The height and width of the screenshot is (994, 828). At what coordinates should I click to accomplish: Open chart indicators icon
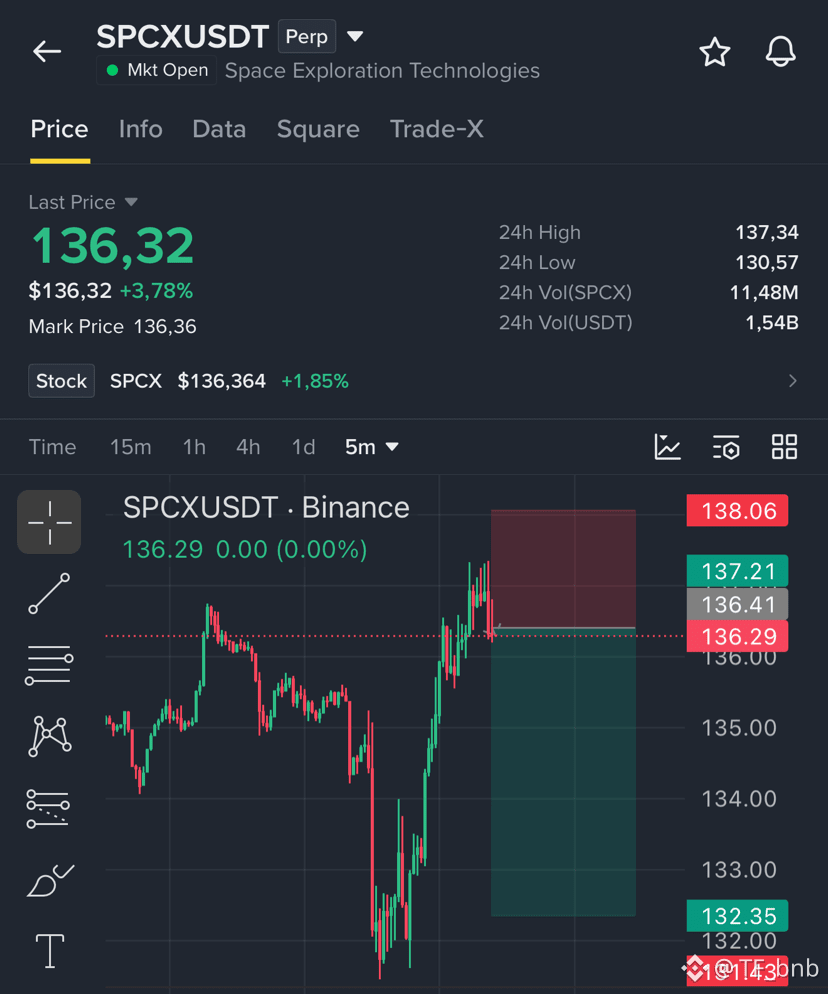tap(668, 447)
